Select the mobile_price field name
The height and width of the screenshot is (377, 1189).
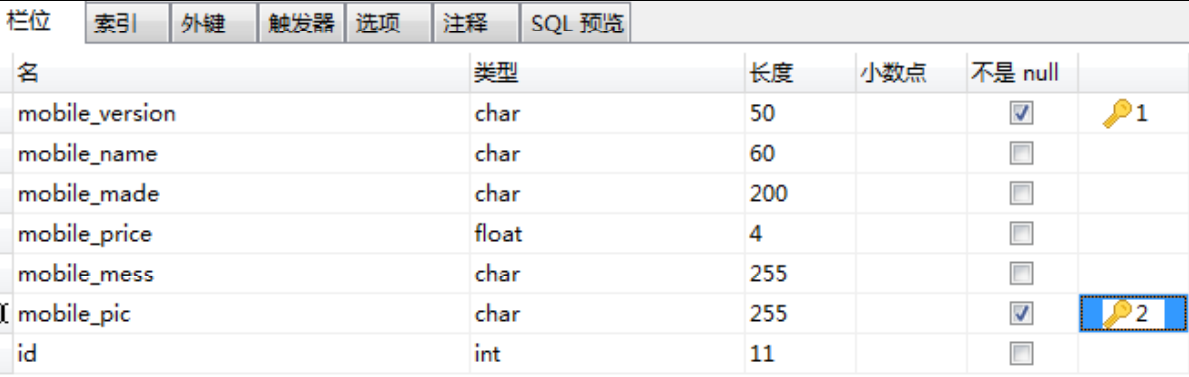(x=85, y=234)
